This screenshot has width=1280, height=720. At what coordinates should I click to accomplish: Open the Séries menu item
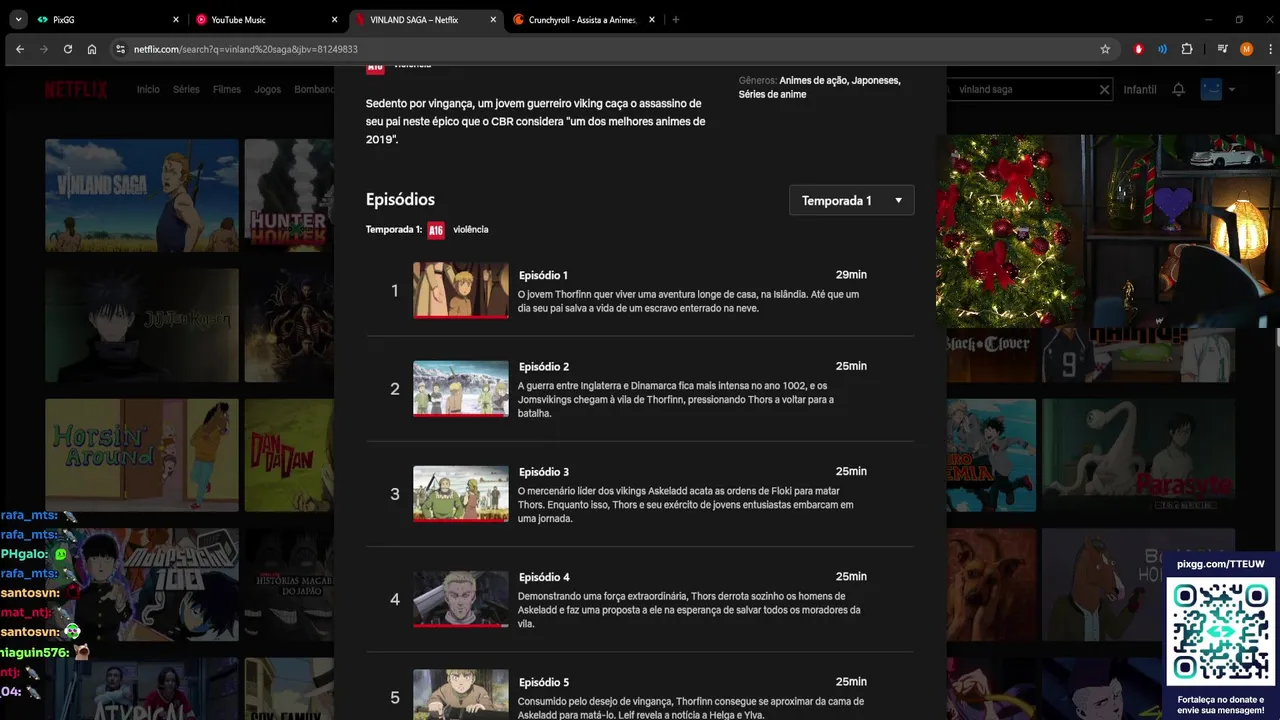186,89
